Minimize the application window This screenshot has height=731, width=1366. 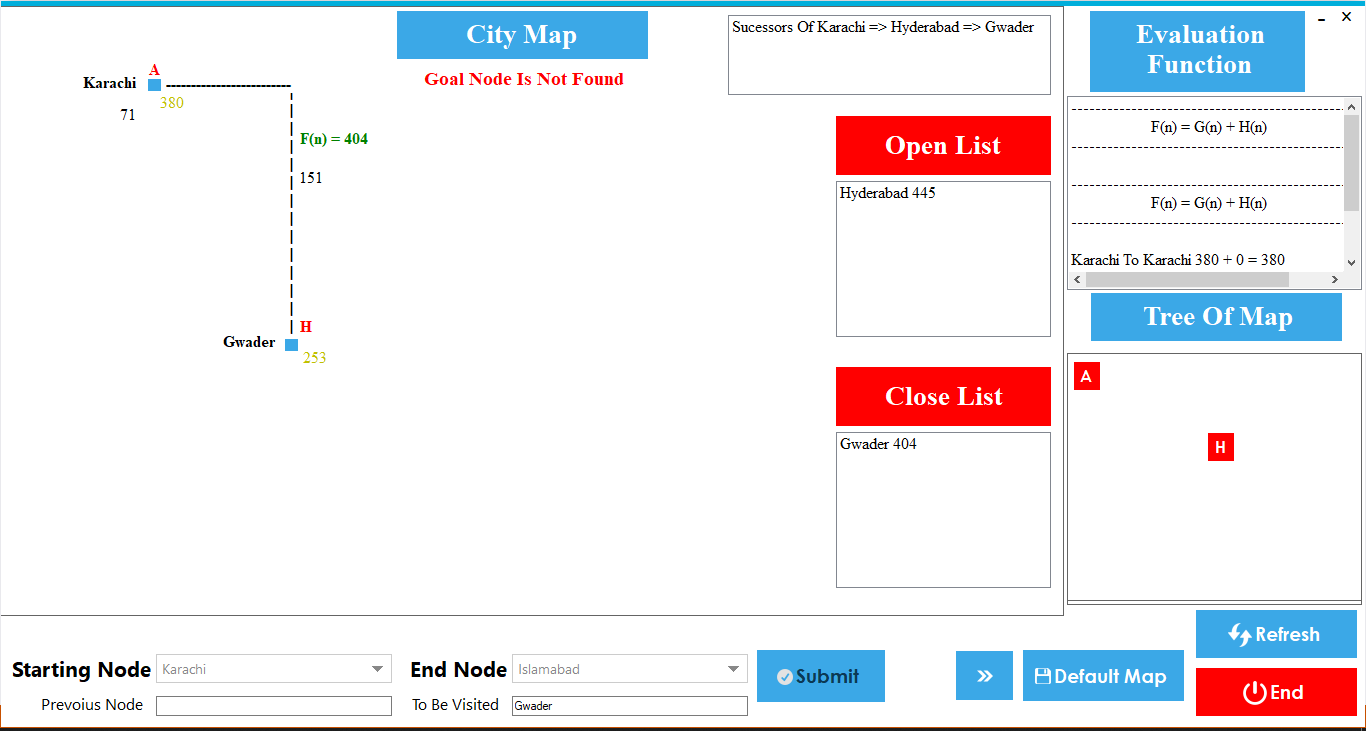(x=1322, y=18)
